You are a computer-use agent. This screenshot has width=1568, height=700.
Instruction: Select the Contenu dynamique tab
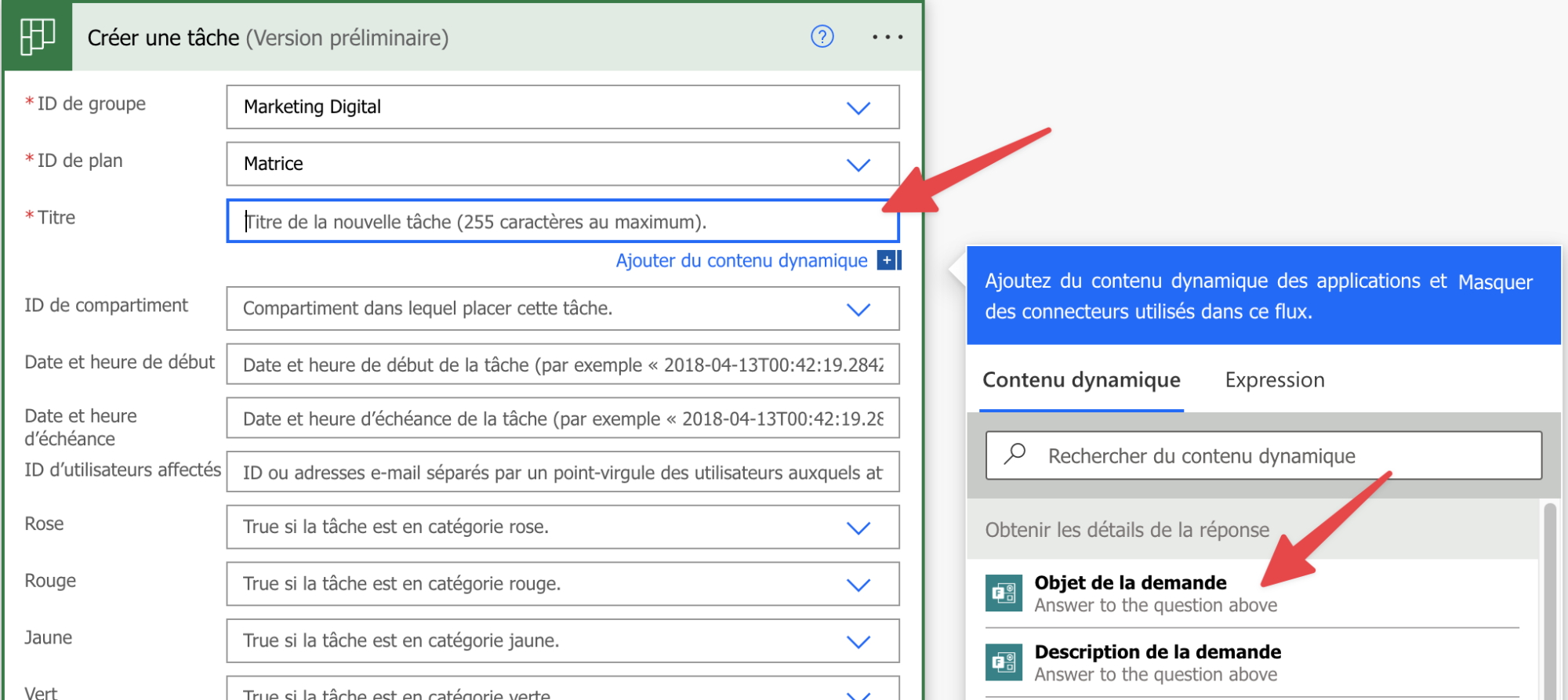1081,380
